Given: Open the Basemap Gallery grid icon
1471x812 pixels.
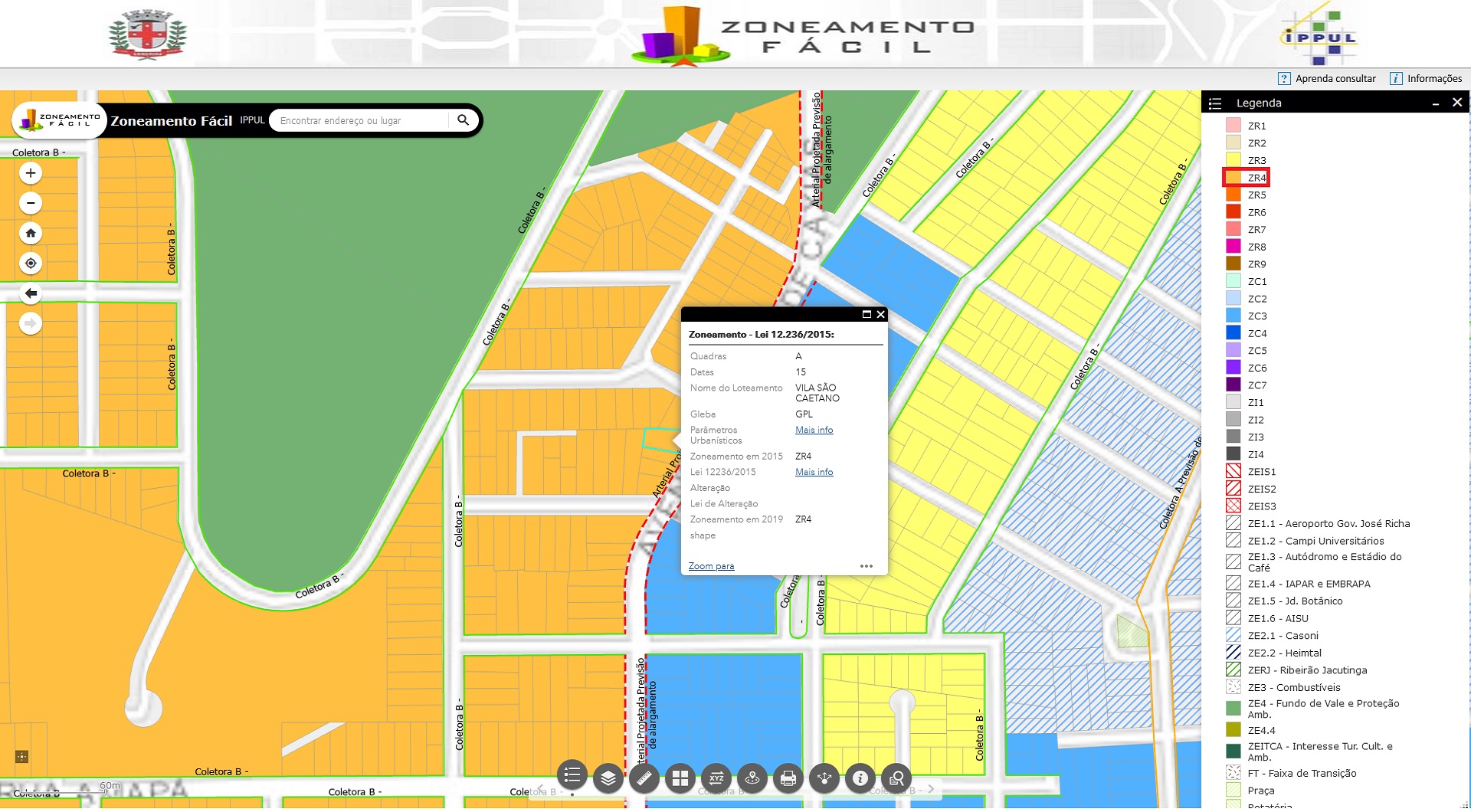Looking at the screenshot, I should [680, 779].
